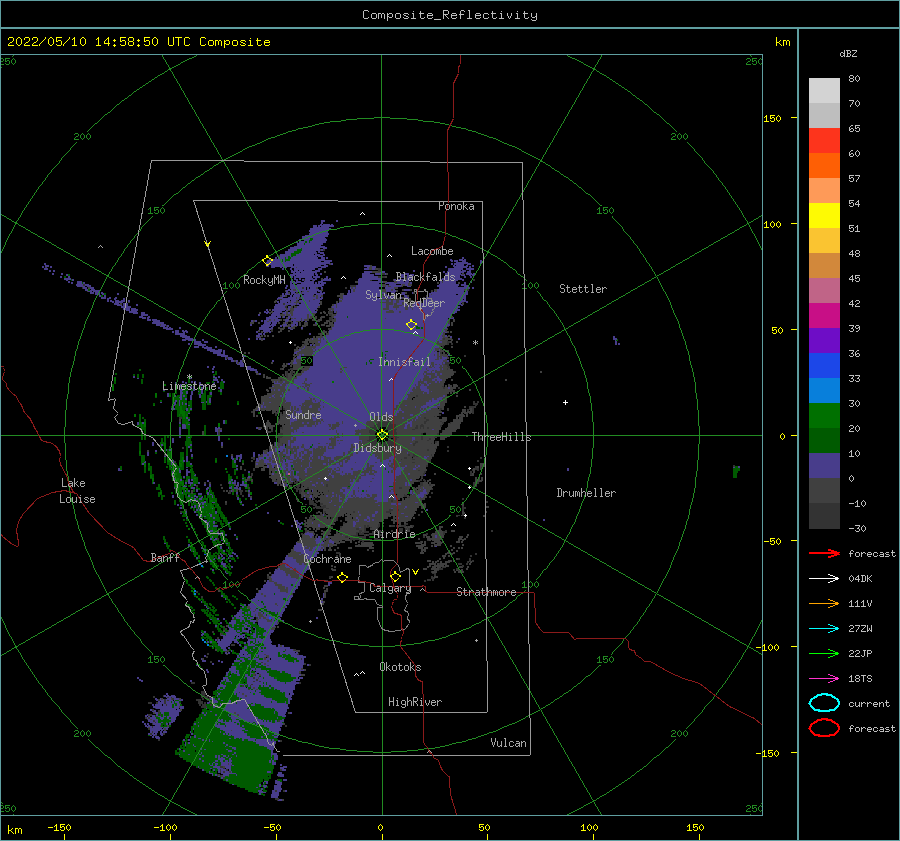Click the RedDeer city label

pos(424,303)
